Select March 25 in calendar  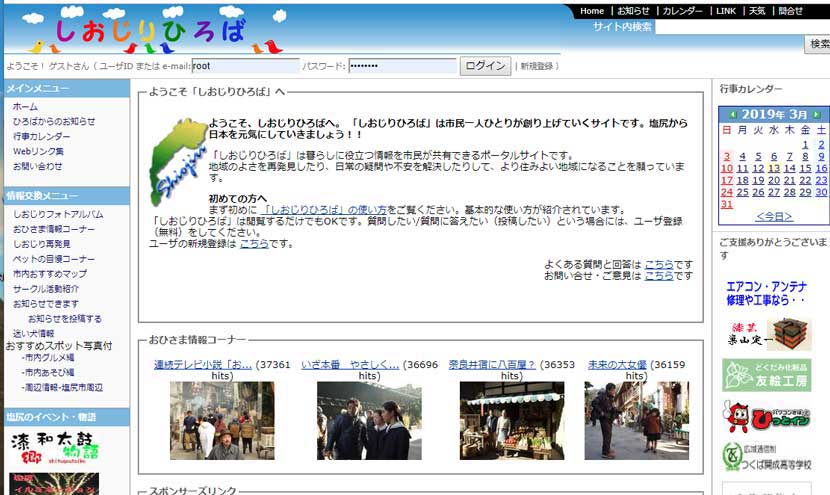click(743, 192)
